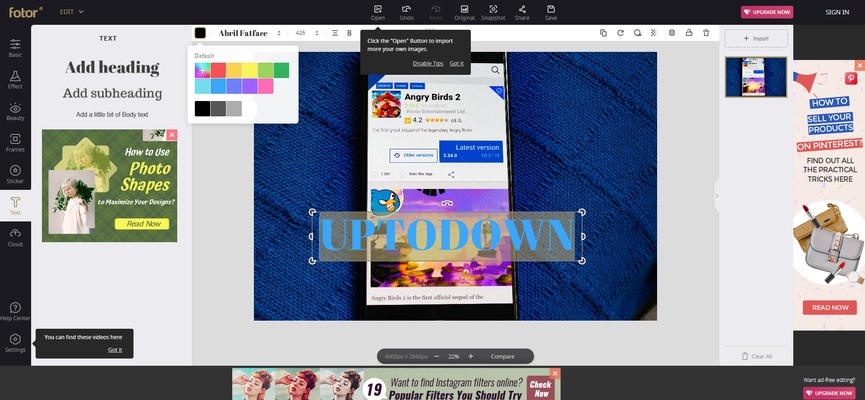Close the Photo Shapes ad
Image resolution: width=865 pixels, height=400 pixels.
(x=172, y=135)
